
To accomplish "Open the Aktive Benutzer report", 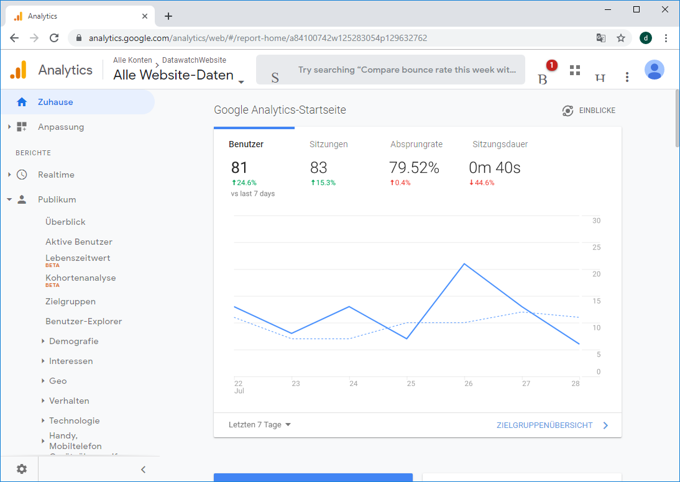I will [78, 242].
